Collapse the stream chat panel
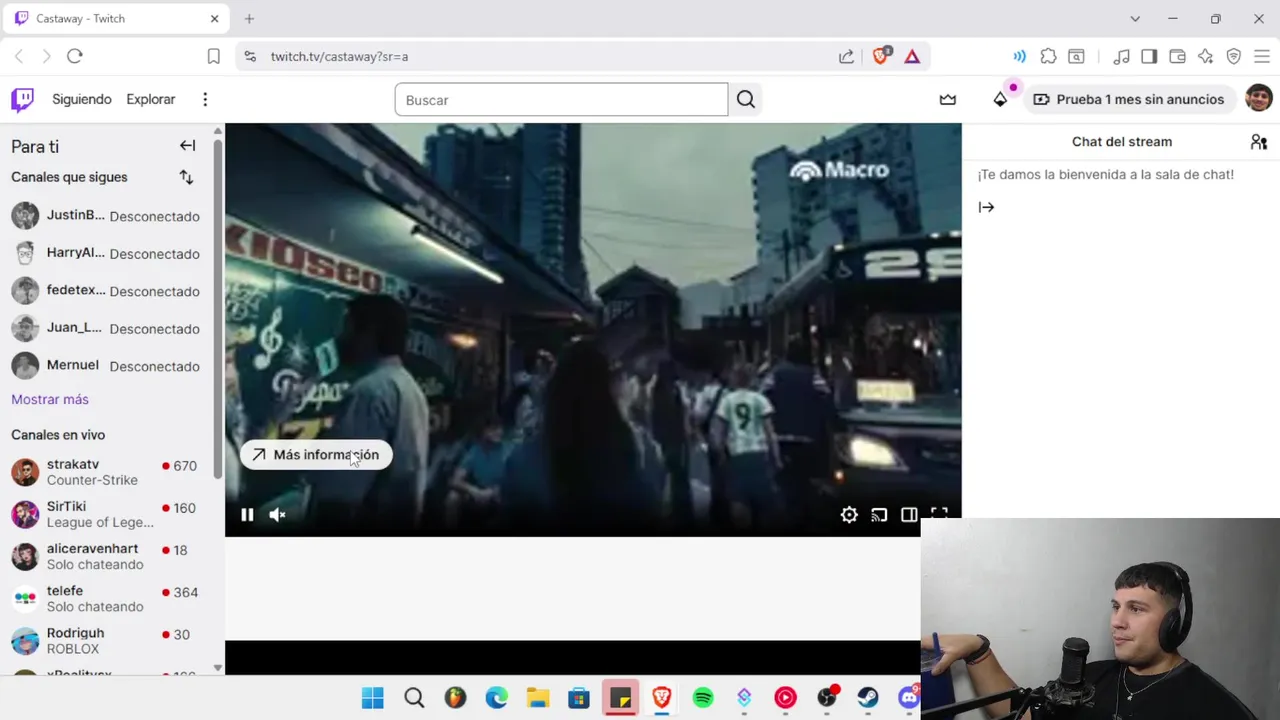Image resolution: width=1280 pixels, height=720 pixels. click(x=986, y=207)
